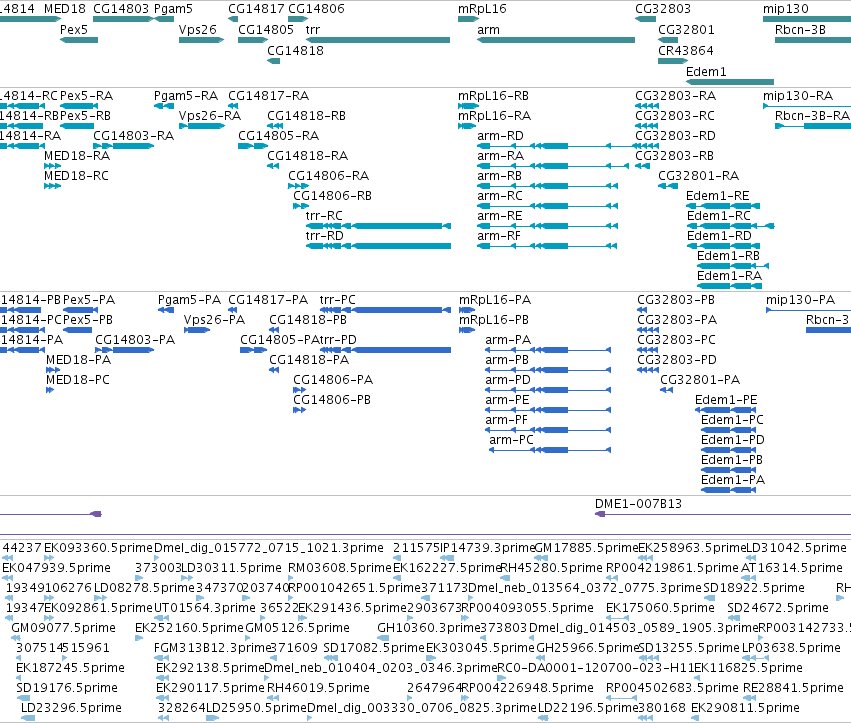Select the LD23296.5prime EST
This screenshot has height=723, width=851.
point(28,718)
